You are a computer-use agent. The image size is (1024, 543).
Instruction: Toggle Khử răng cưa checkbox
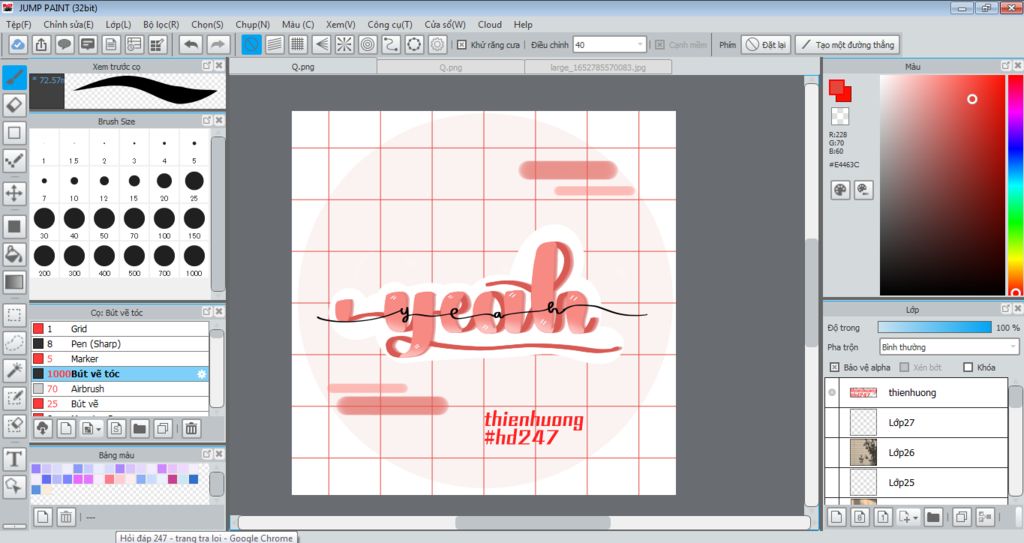pos(462,45)
